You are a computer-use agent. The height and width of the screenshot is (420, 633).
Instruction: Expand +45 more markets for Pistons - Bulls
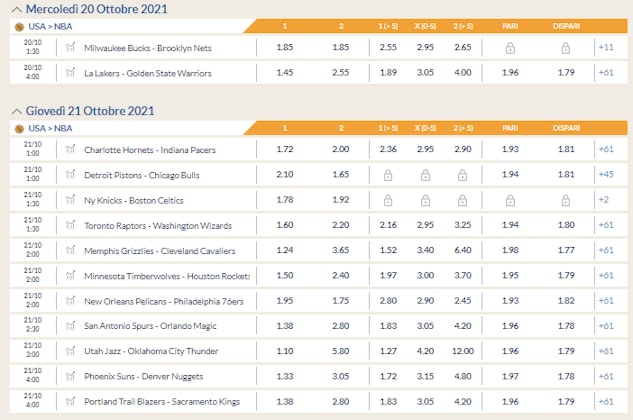[x=606, y=174]
